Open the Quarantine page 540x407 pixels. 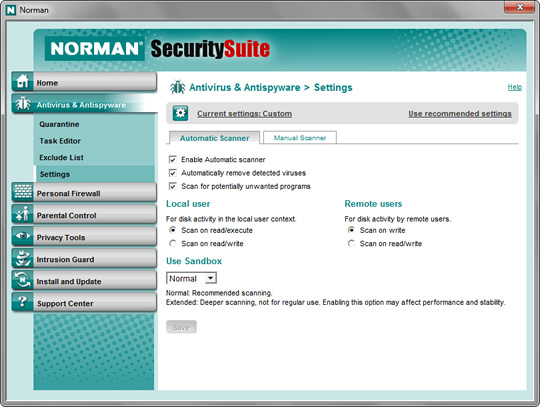[59, 124]
